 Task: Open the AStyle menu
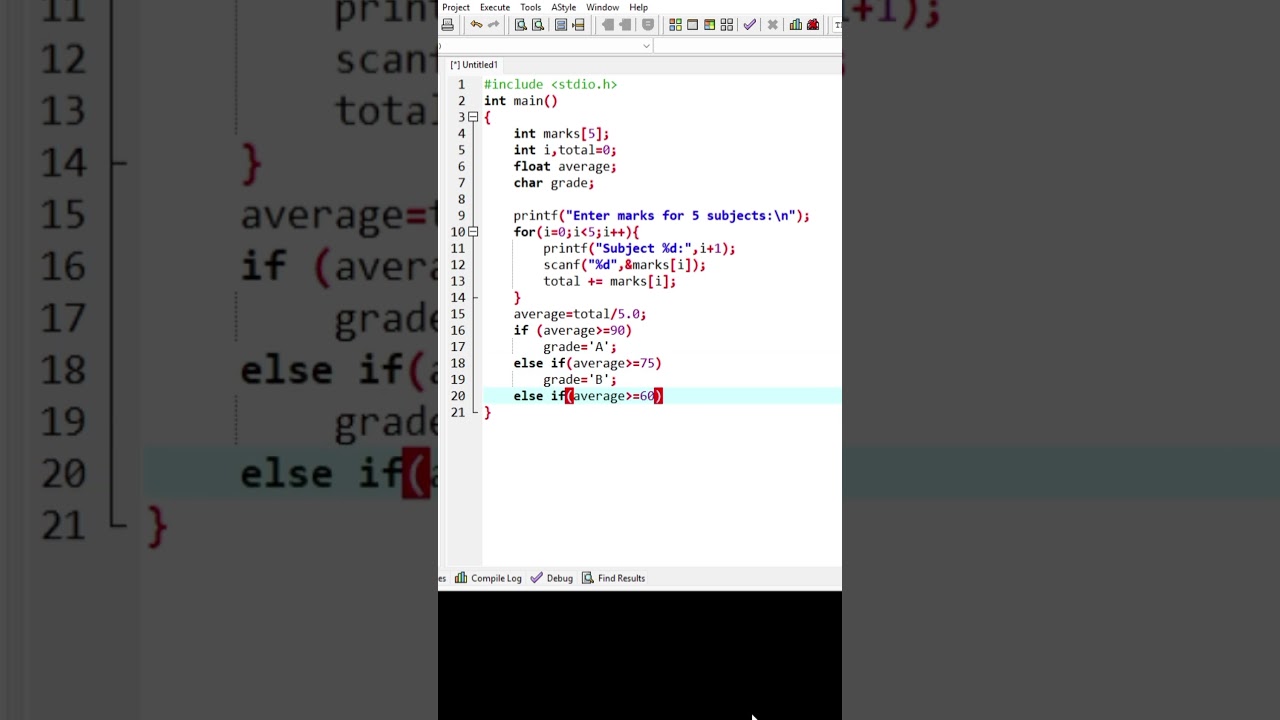(x=564, y=7)
